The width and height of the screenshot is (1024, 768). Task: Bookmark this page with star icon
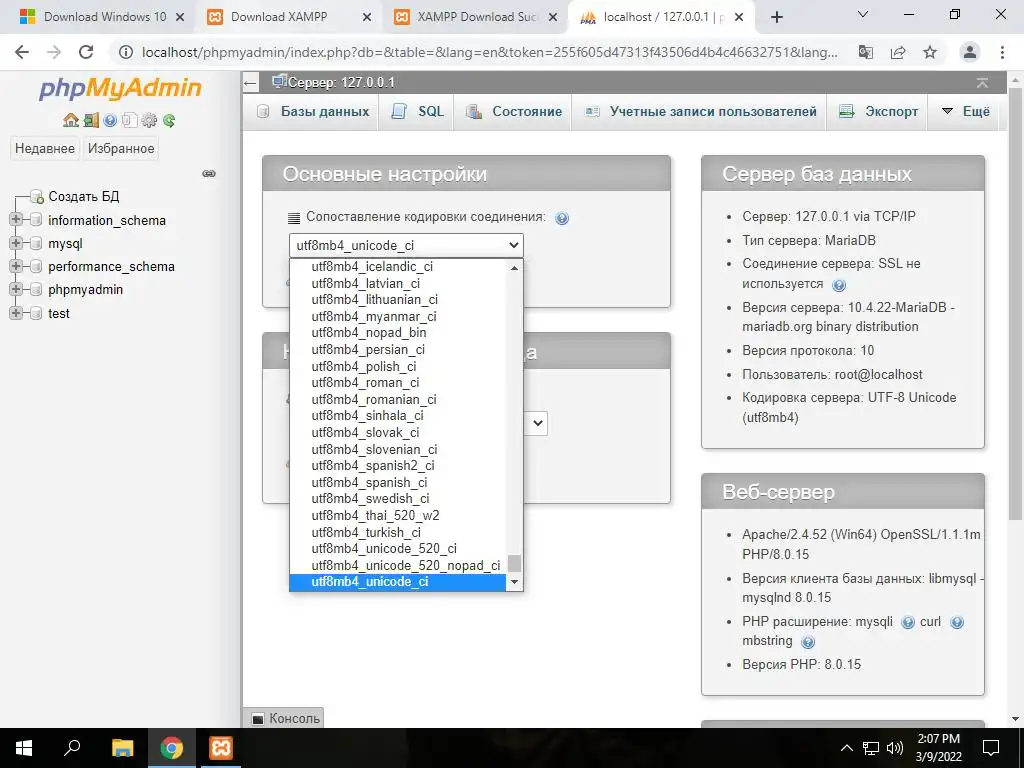point(930,52)
